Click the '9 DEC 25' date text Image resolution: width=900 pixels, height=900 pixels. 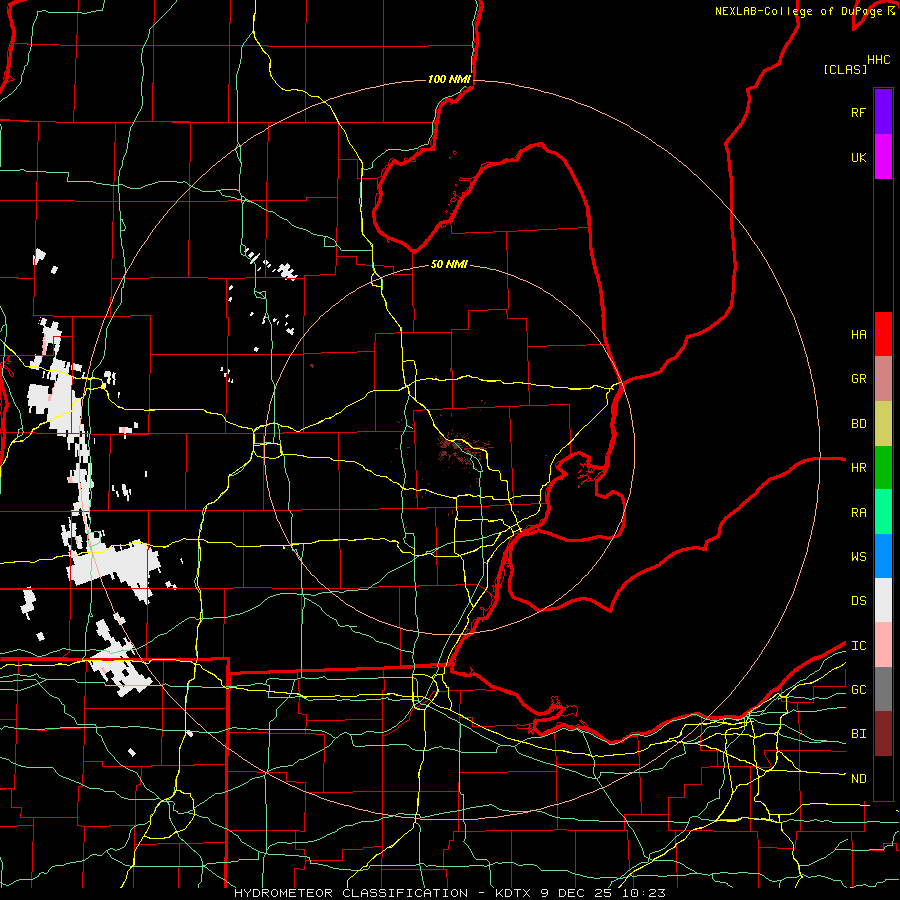[x=576, y=893]
